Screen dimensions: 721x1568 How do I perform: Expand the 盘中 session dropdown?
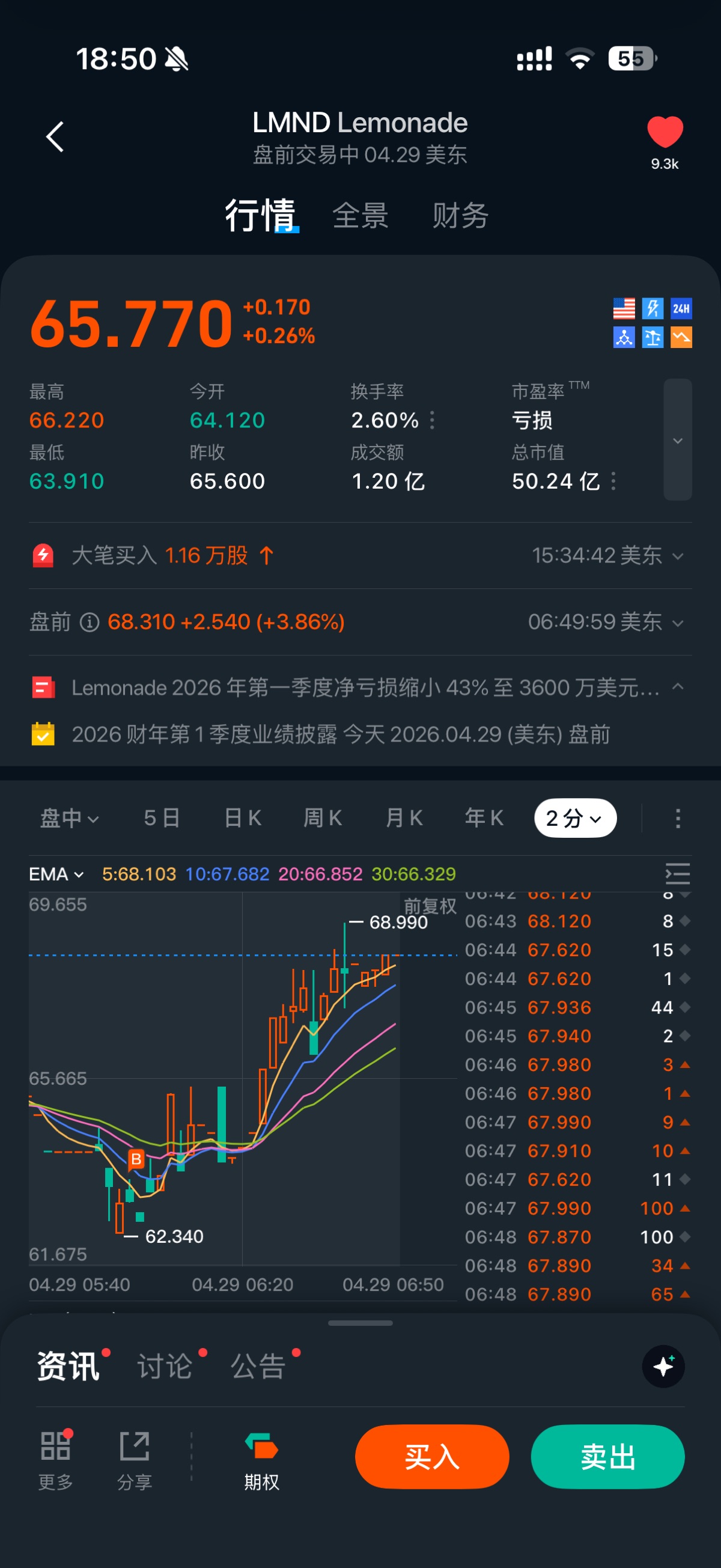pyautogui.click(x=68, y=818)
